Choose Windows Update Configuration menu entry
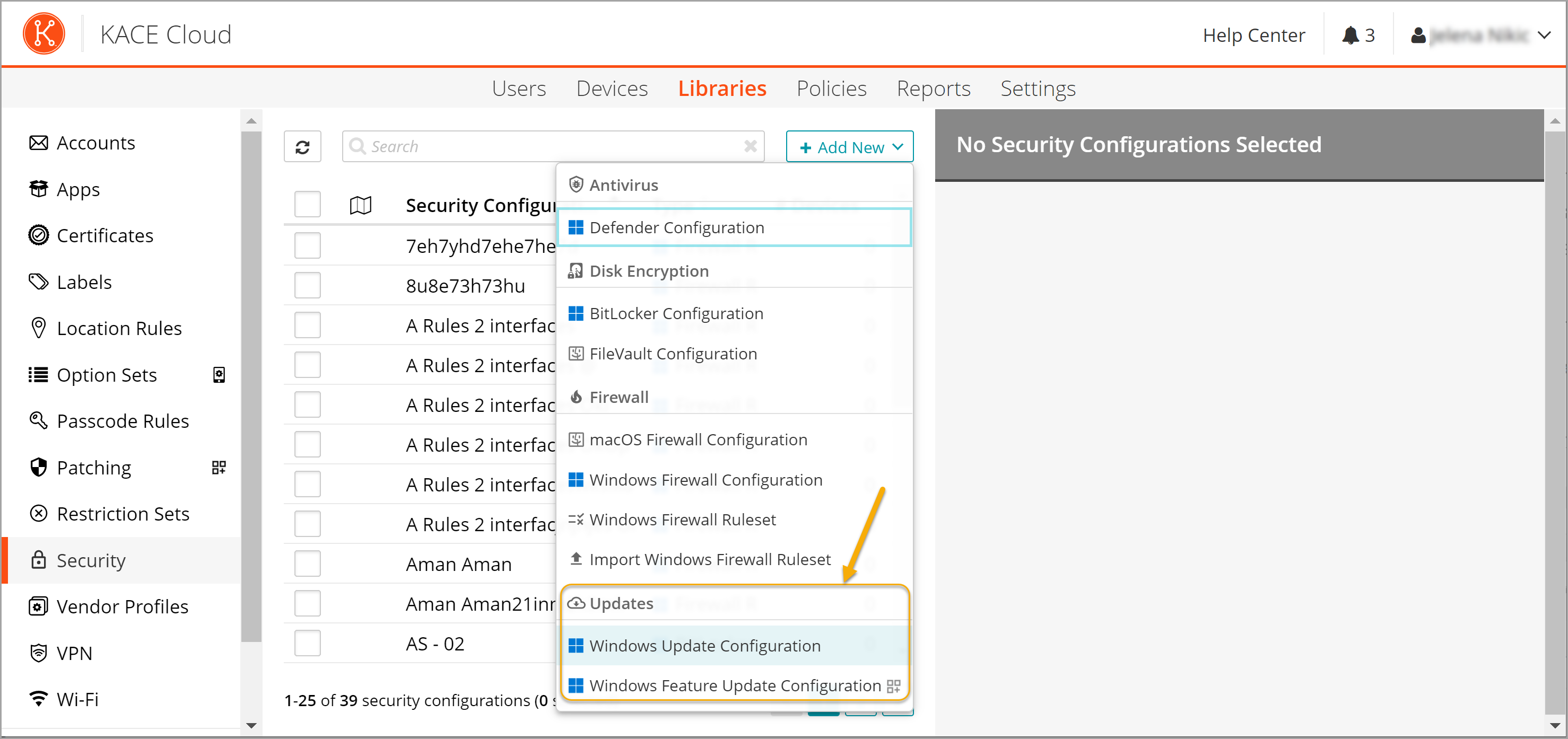Image resolution: width=1568 pixels, height=739 pixels. point(704,645)
